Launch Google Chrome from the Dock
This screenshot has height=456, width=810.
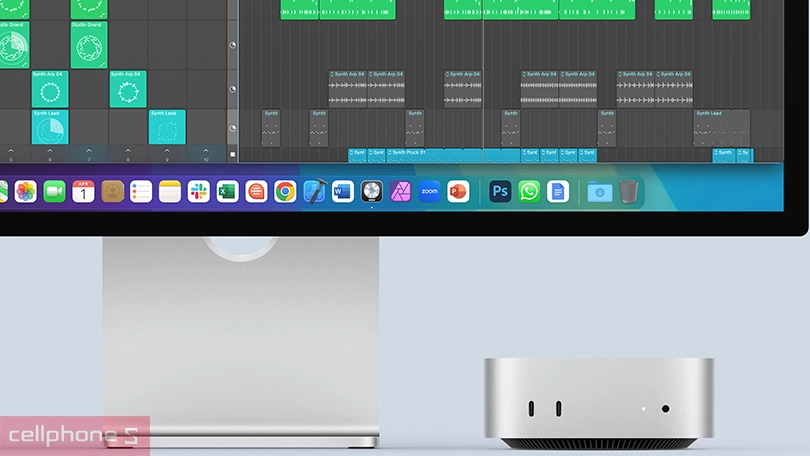(285, 192)
